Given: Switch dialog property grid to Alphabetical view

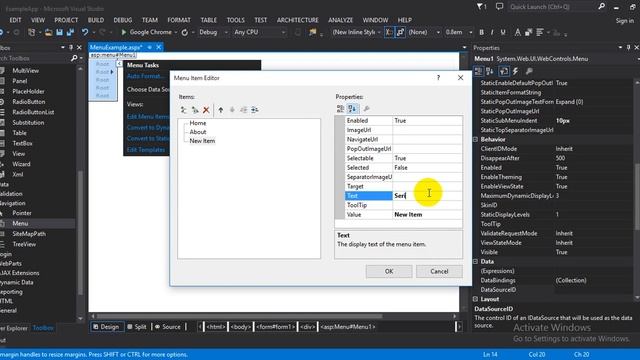Looking at the screenshot, I should 352,109.
